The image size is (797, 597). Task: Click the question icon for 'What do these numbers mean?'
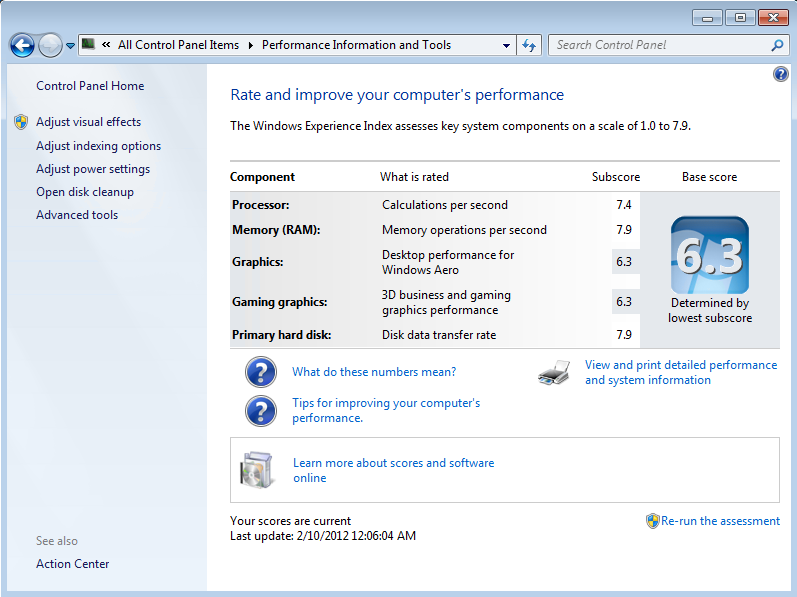261,372
